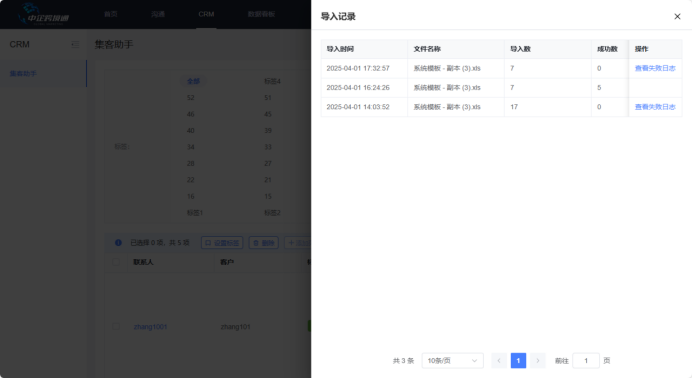693x378 pixels.
Task: Click the 共 3 条 total label
Action: click(x=403, y=361)
